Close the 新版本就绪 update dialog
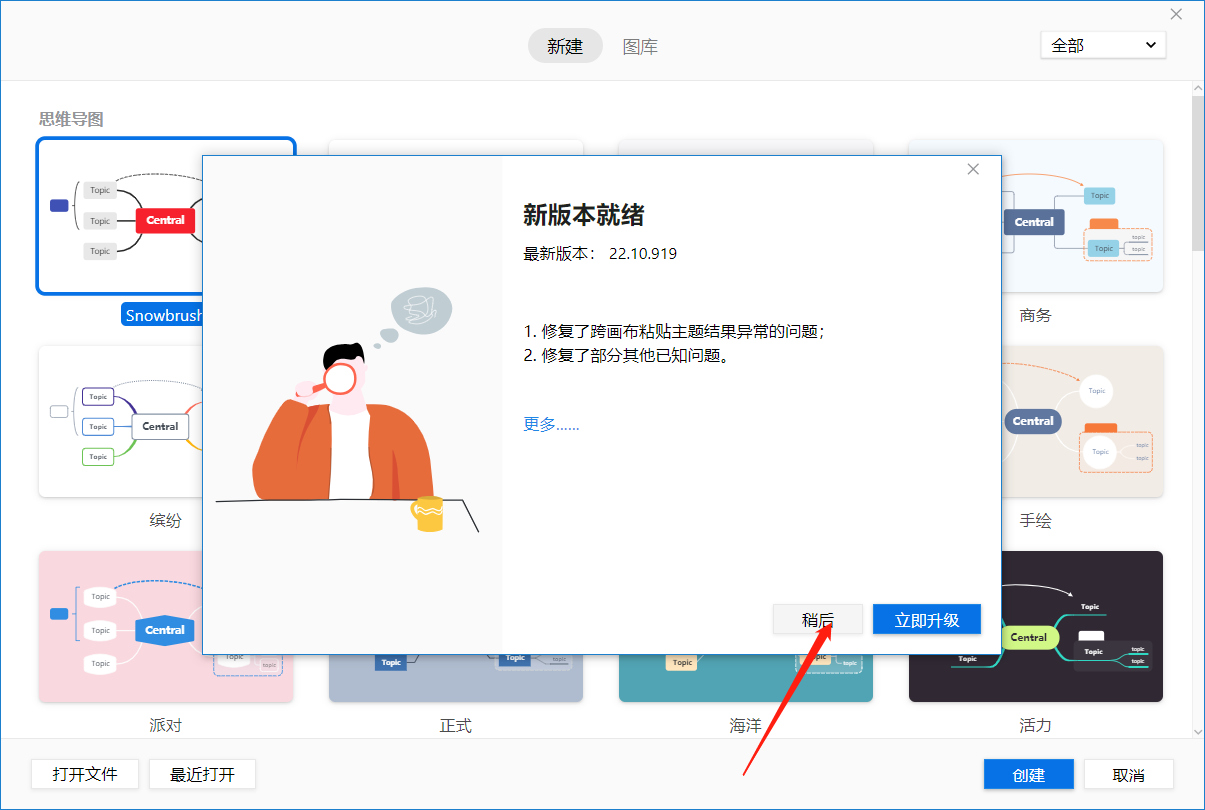 tap(972, 168)
